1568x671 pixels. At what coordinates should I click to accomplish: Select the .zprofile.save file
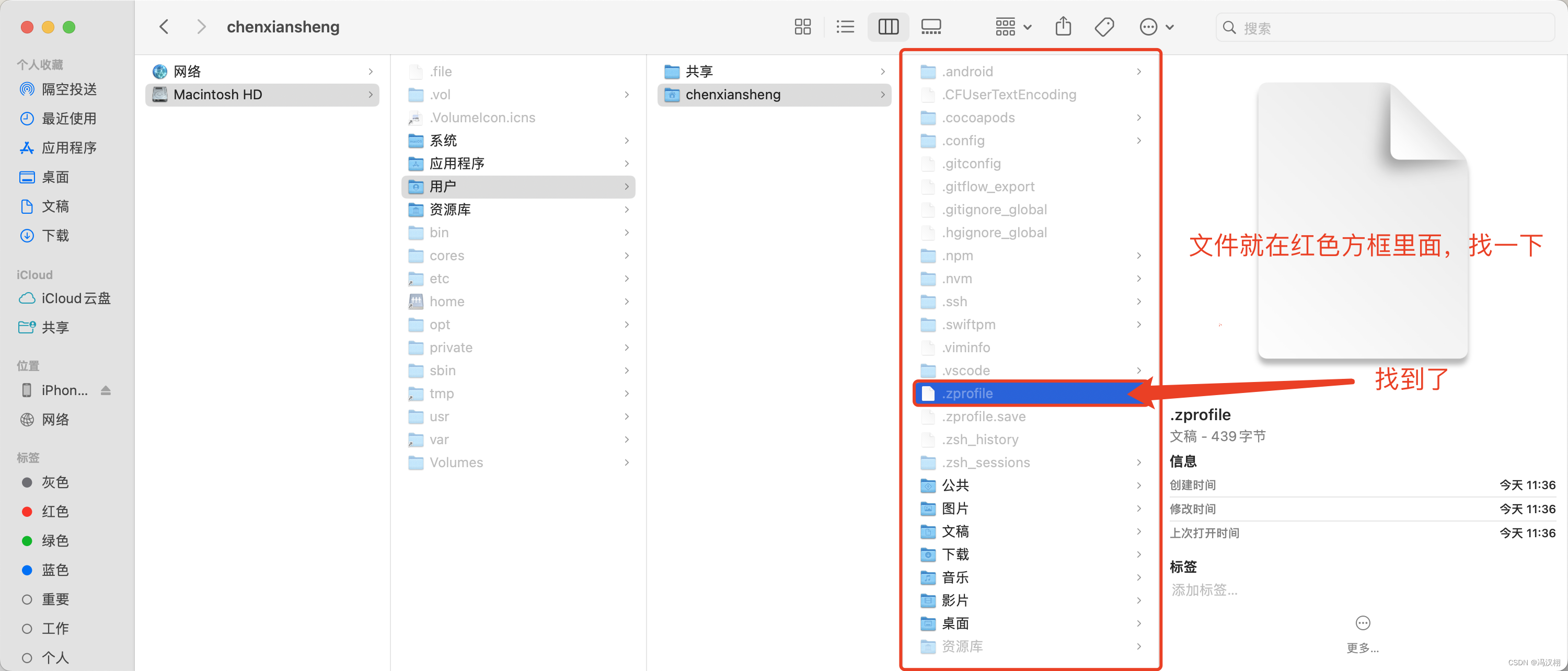pyautogui.click(x=1031, y=417)
